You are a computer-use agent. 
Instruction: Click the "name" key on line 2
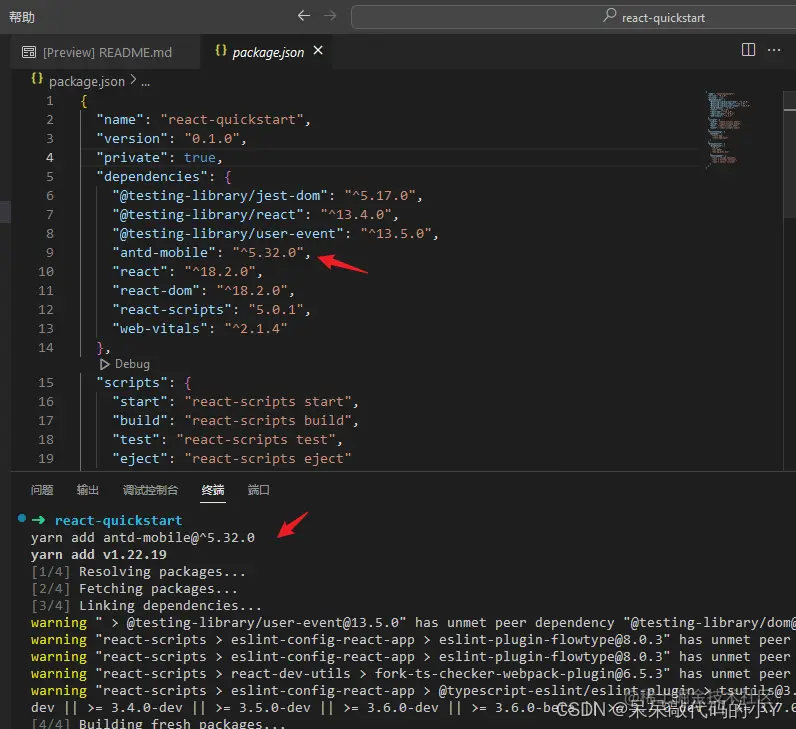[x=120, y=119]
